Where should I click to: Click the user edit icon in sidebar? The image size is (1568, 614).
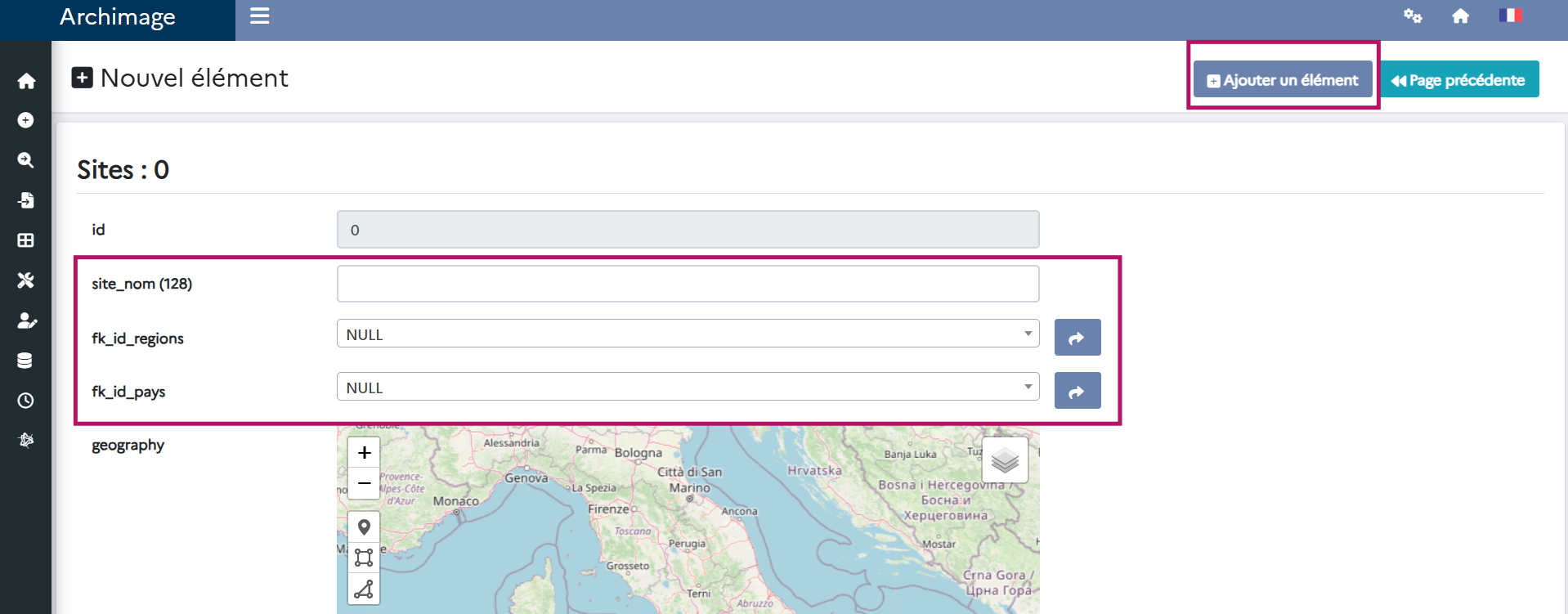[x=26, y=320]
